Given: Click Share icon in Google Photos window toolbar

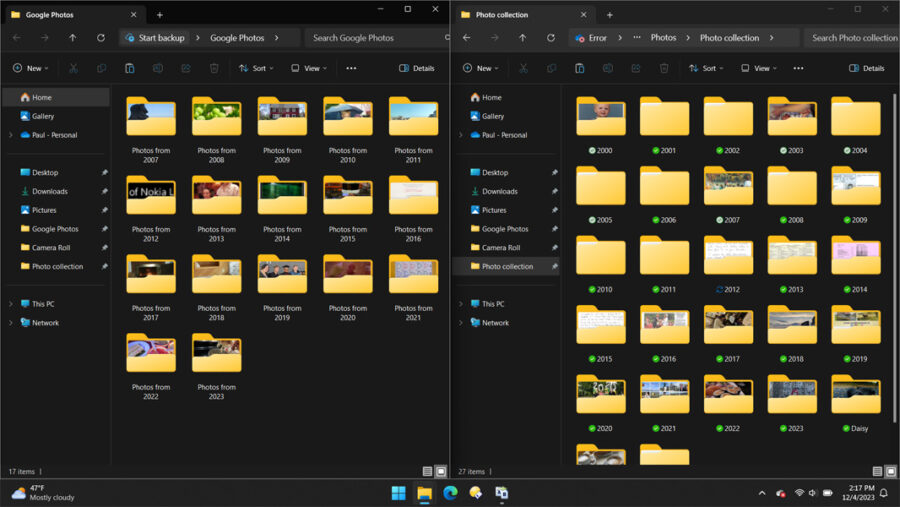Looking at the screenshot, I should 186,68.
